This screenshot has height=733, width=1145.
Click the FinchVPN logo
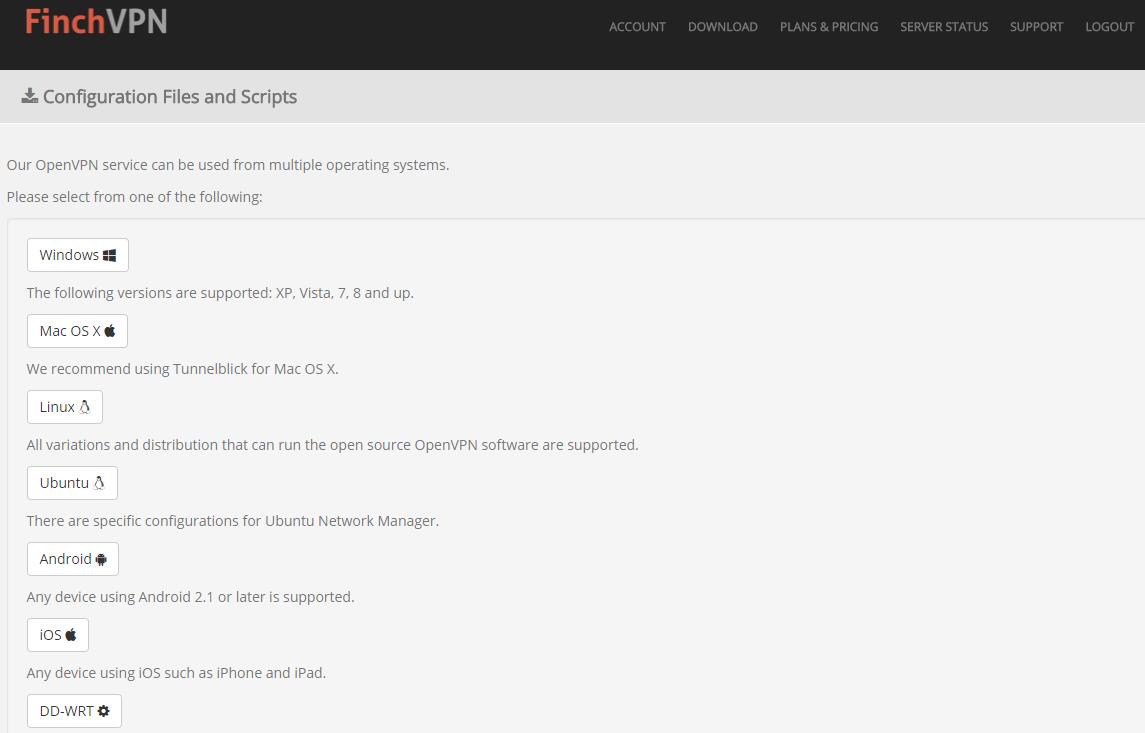(96, 21)
